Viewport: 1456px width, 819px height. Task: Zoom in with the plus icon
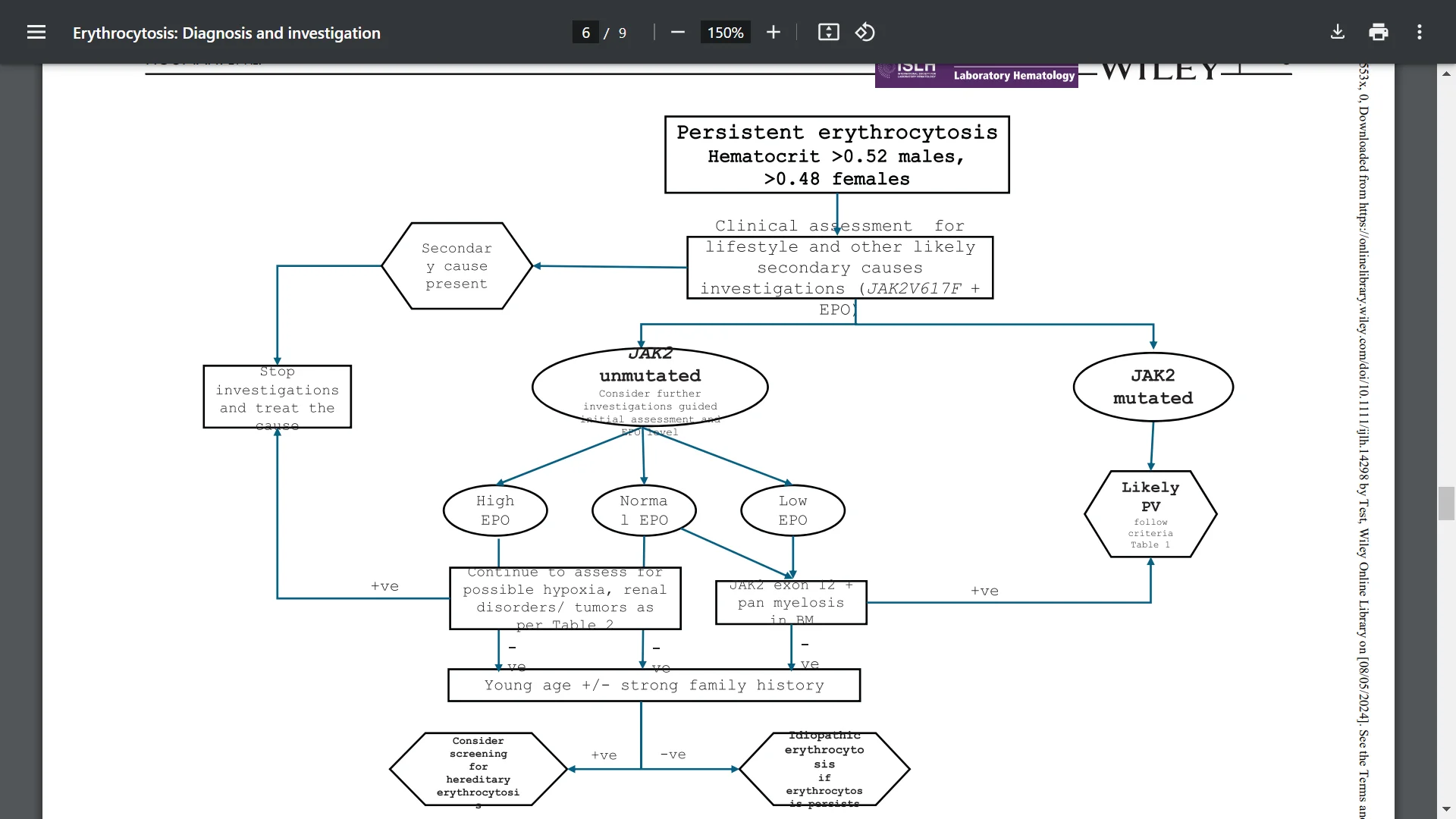773,32
